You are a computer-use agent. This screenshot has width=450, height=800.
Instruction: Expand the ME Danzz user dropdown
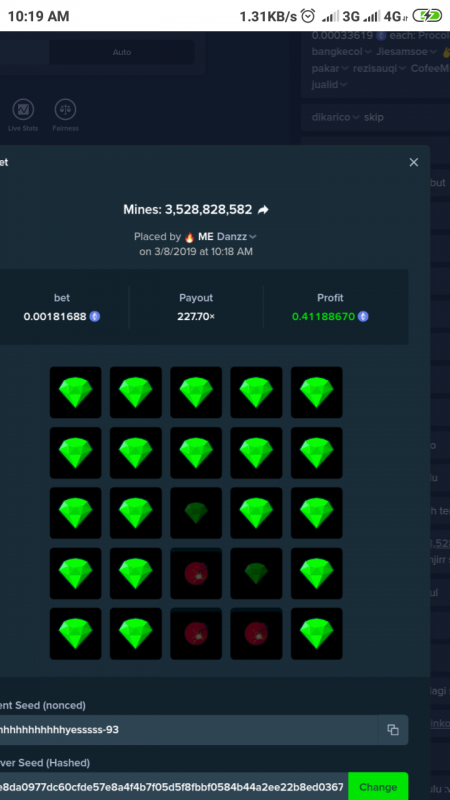tap(253, 237)
